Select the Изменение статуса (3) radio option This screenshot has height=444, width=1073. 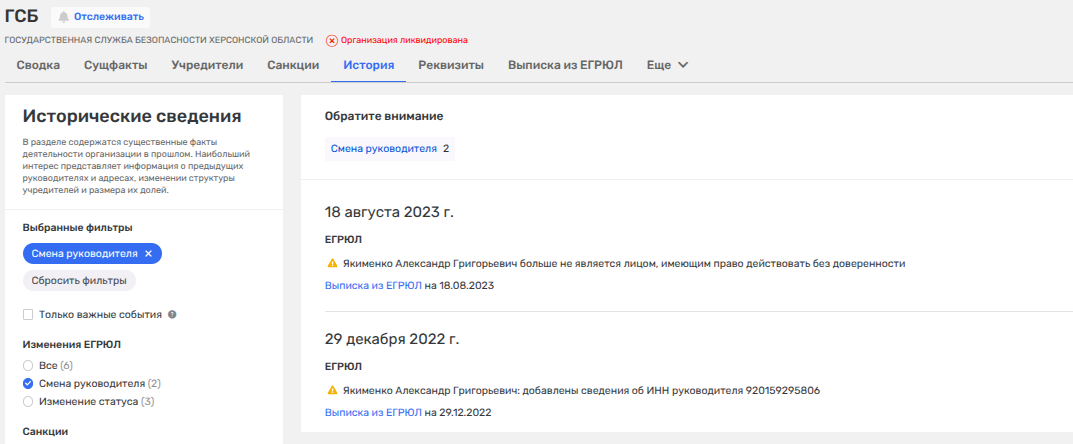pyautogui.click(x=28, y=401)
